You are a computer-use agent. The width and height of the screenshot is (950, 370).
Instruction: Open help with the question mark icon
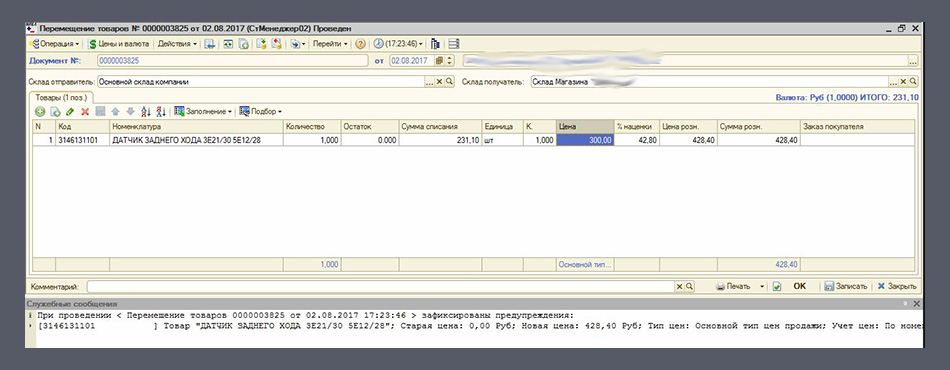360,44
